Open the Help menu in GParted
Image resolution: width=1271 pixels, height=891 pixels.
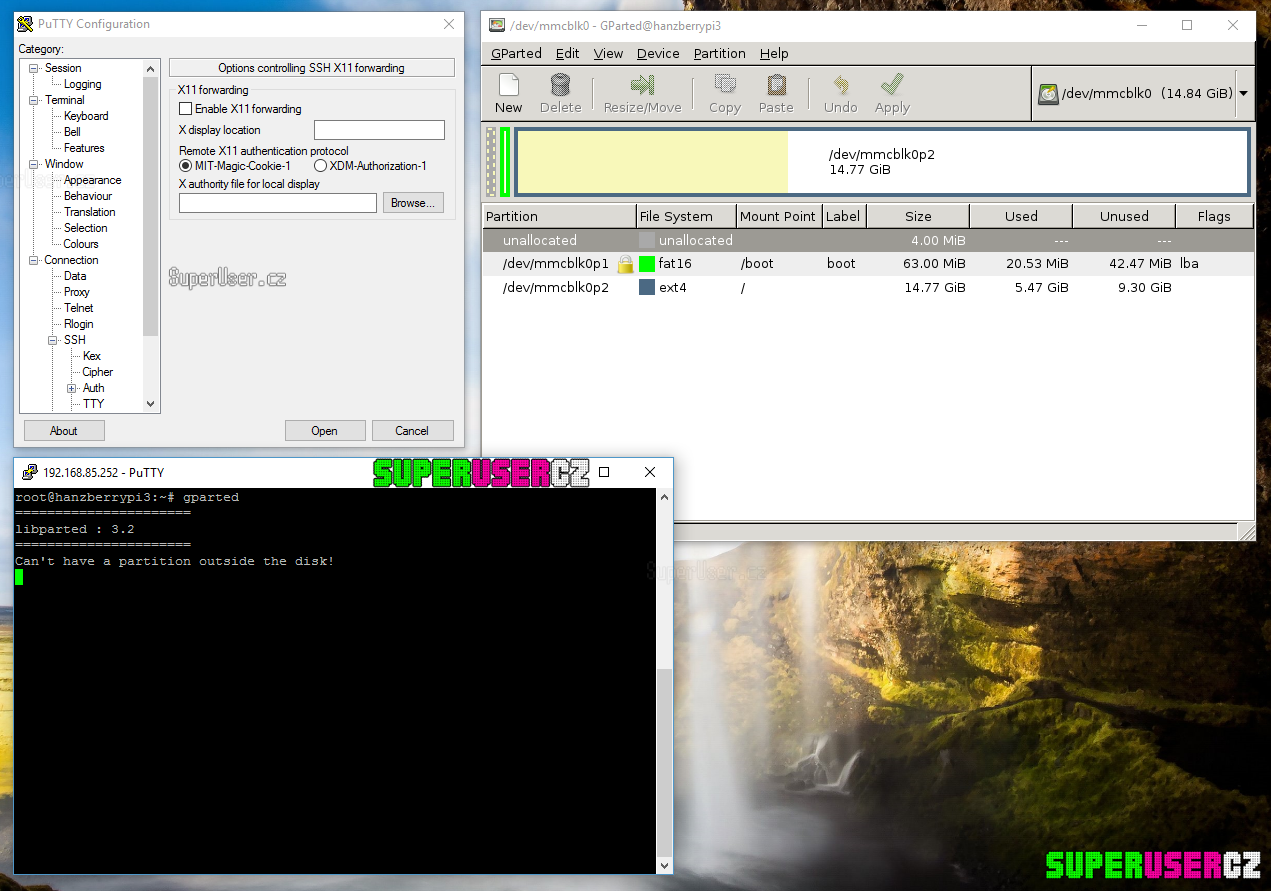pos(774,53)
